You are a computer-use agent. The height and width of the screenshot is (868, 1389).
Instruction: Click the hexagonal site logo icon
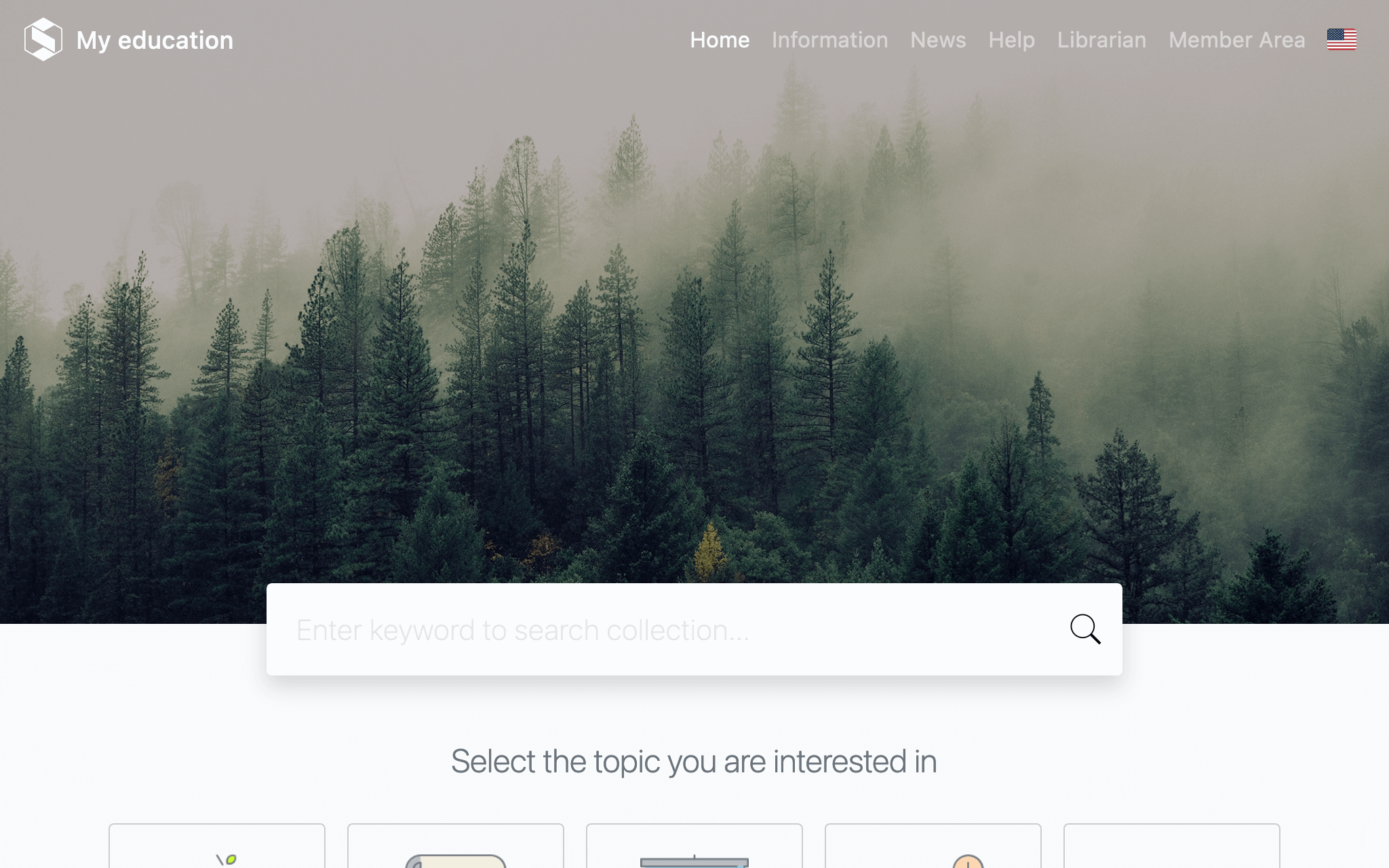(x=43, y=39)
